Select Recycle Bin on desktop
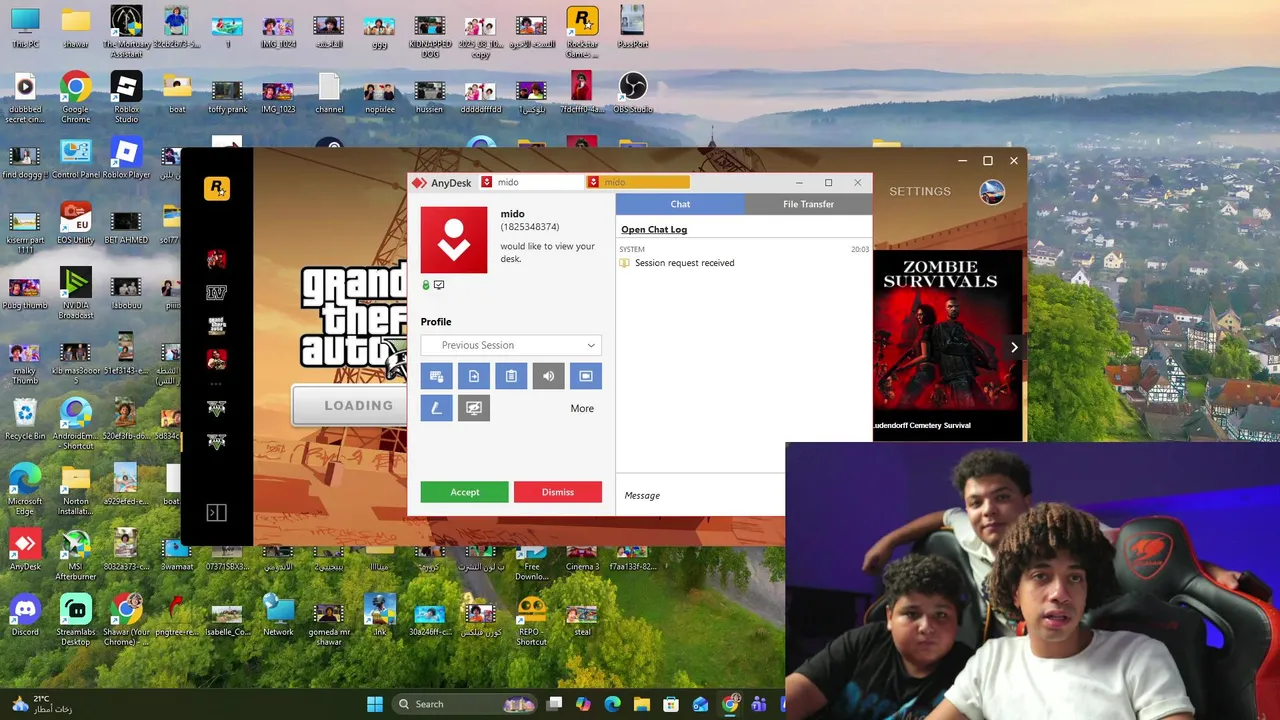 (x=25, y=420)
